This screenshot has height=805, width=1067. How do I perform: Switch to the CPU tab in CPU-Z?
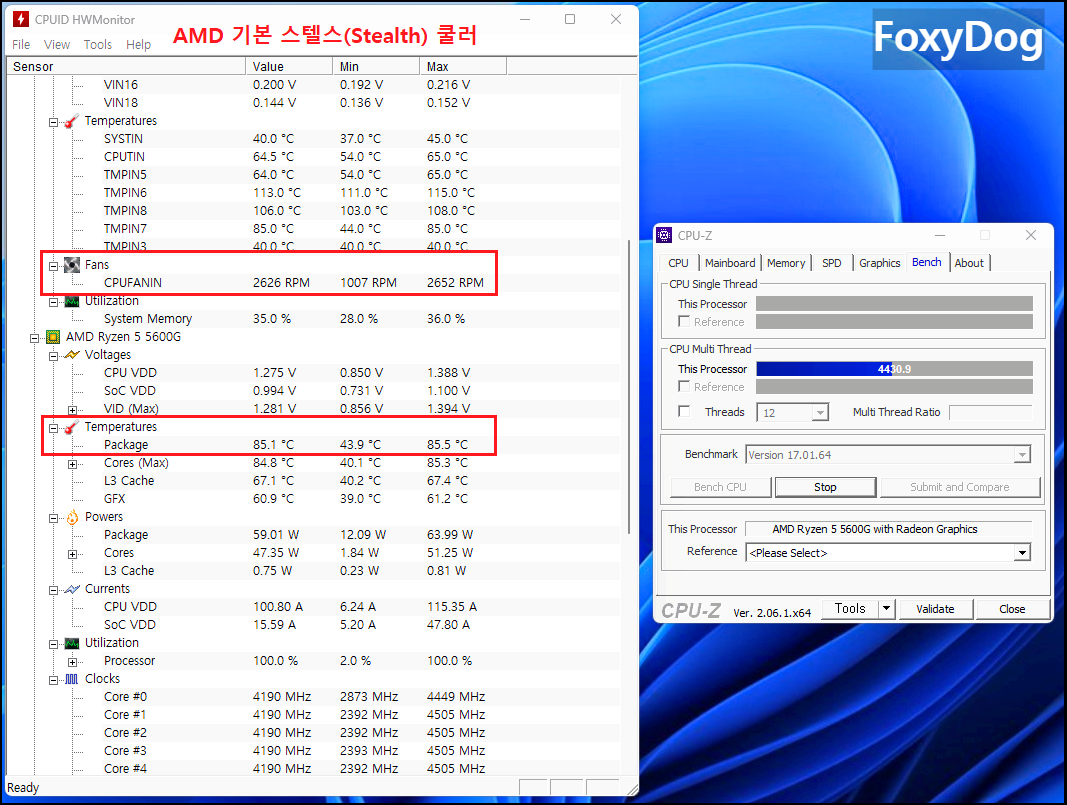click(678, 263)
